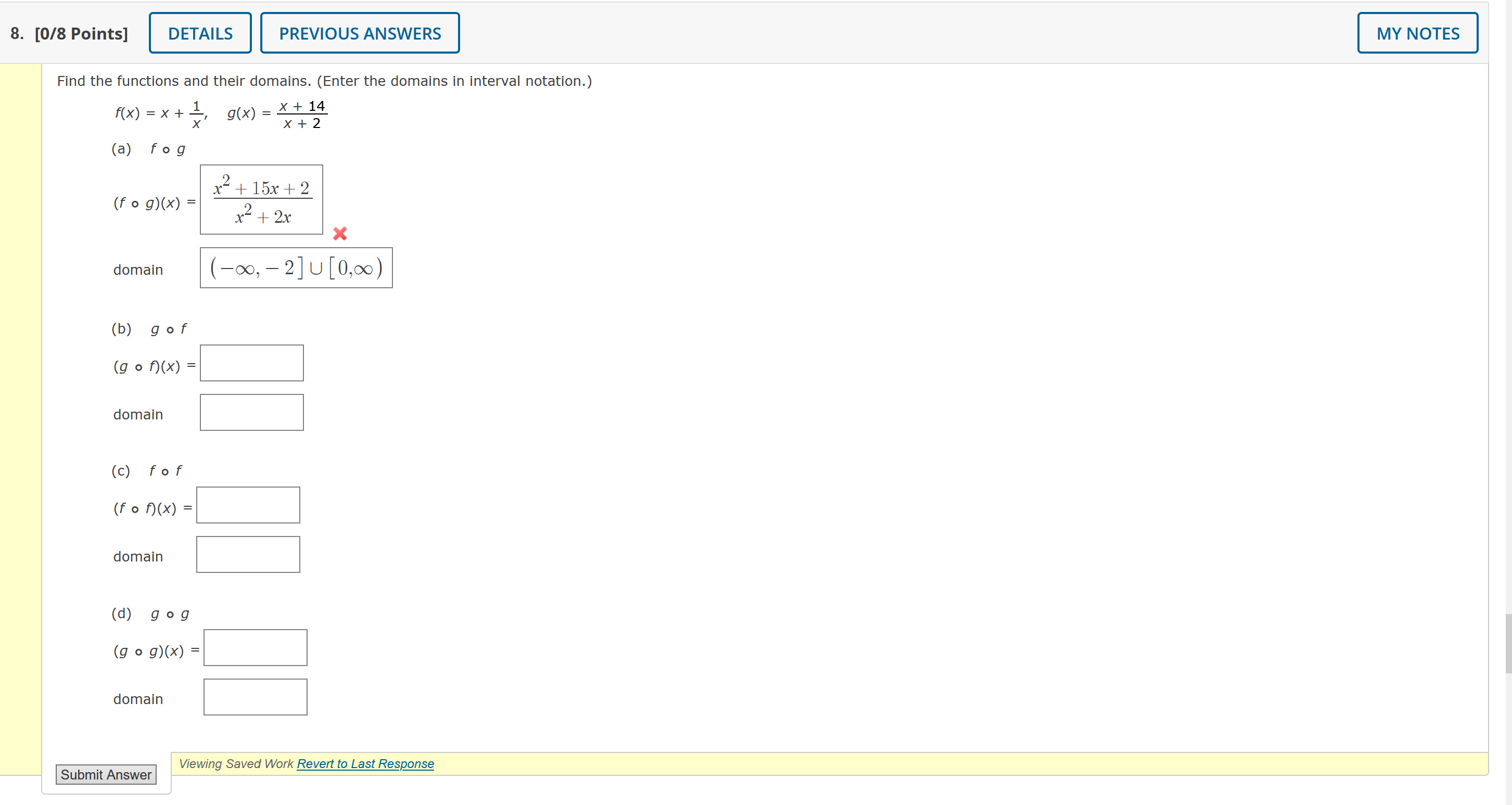Click the (f∘g)(x) answer box

click(261, 199)
